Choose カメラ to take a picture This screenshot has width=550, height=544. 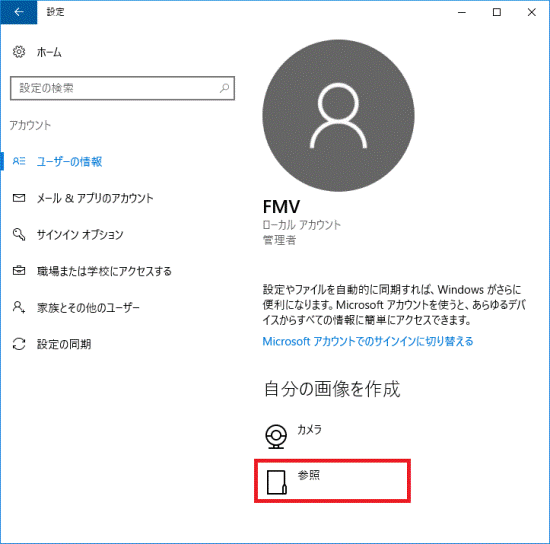pyautogui.click(x=309, y=430)
